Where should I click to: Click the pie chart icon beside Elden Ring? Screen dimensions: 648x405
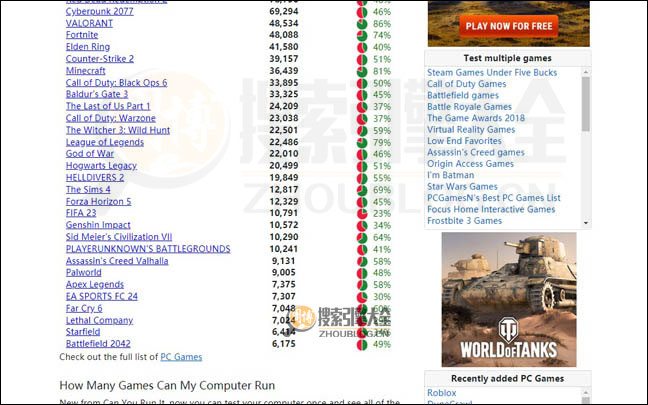click(362, 48)
